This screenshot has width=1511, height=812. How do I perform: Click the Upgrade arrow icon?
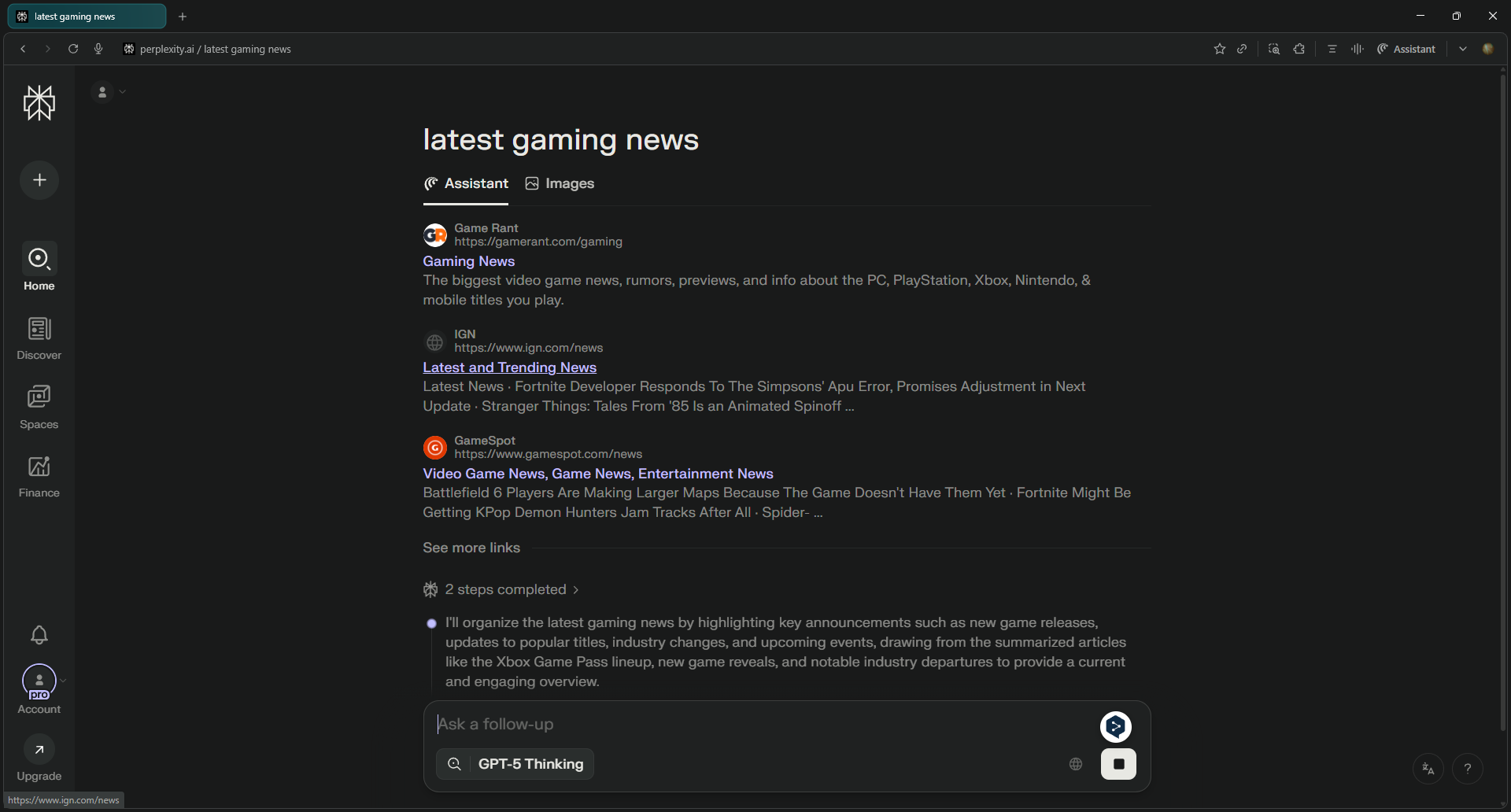point(39,750)
